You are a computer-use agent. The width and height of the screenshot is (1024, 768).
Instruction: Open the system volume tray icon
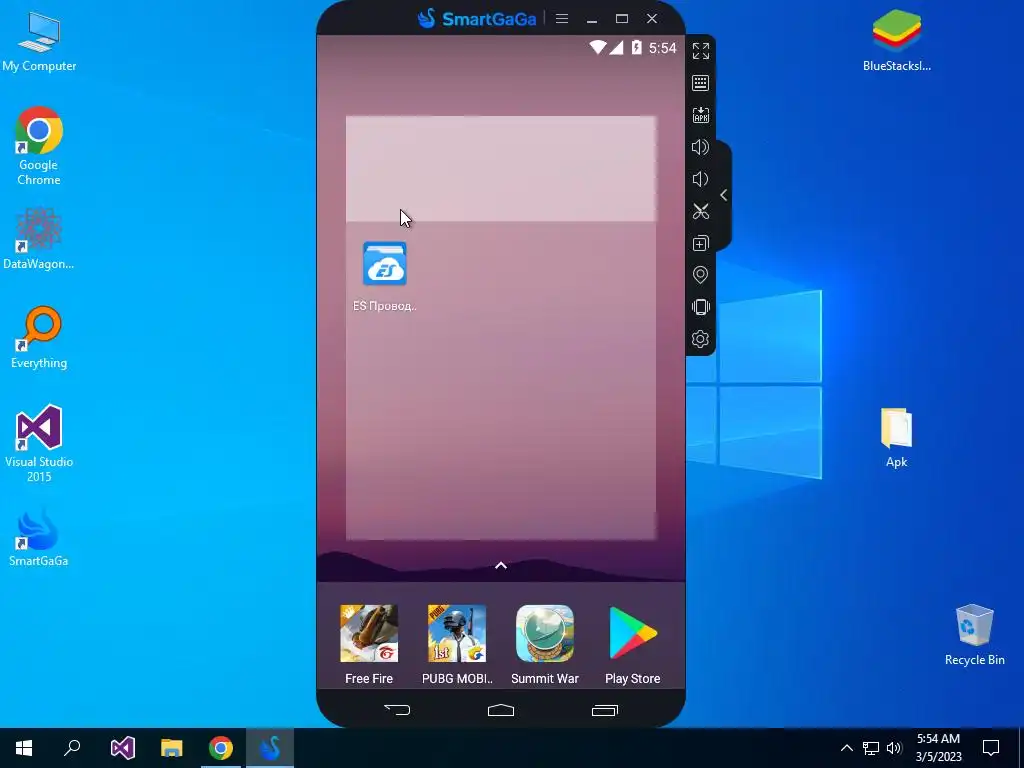click(894, 748)
